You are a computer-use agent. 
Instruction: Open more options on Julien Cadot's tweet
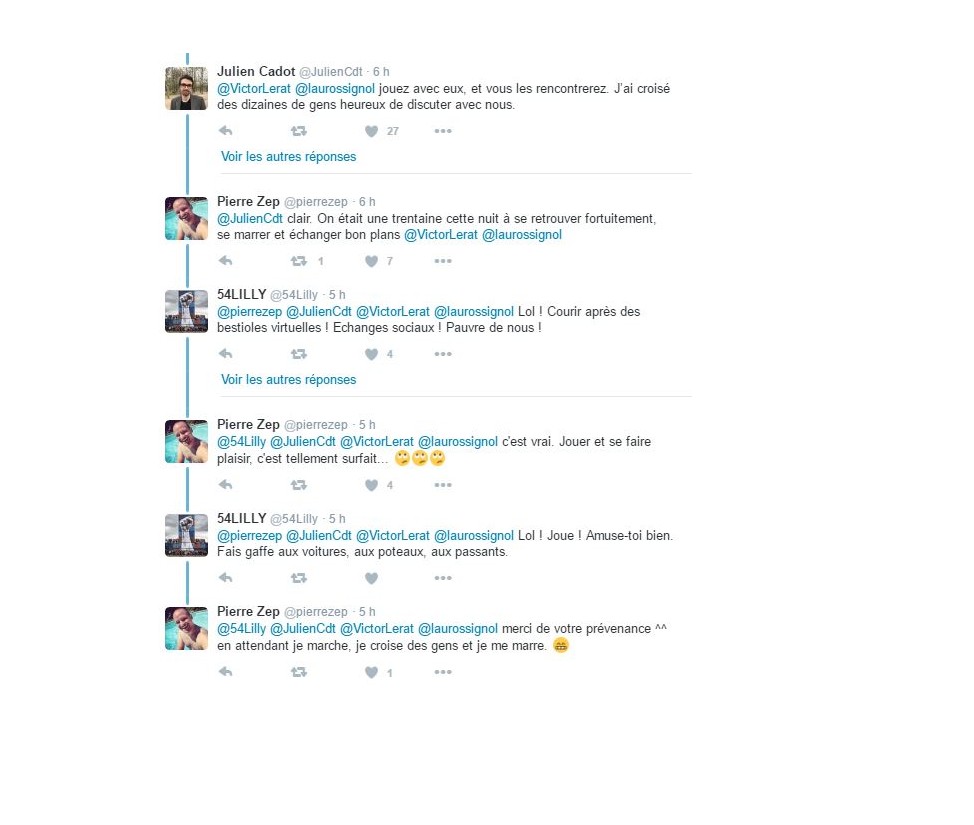443,131
